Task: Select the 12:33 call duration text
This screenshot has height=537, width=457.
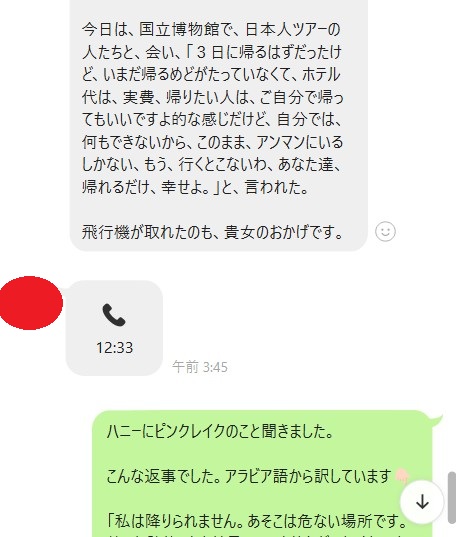Action: click(x=114, y=348)
